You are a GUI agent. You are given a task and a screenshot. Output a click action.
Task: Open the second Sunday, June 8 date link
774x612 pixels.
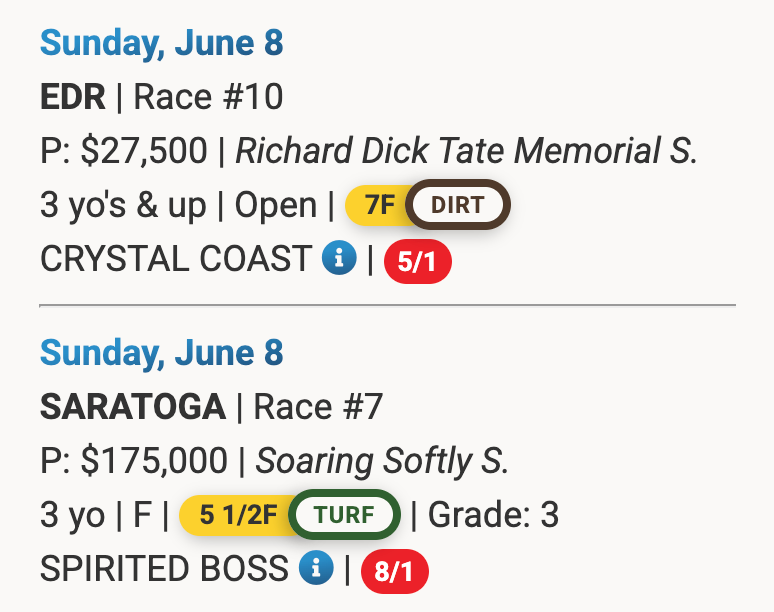click(x=162, y=353)
